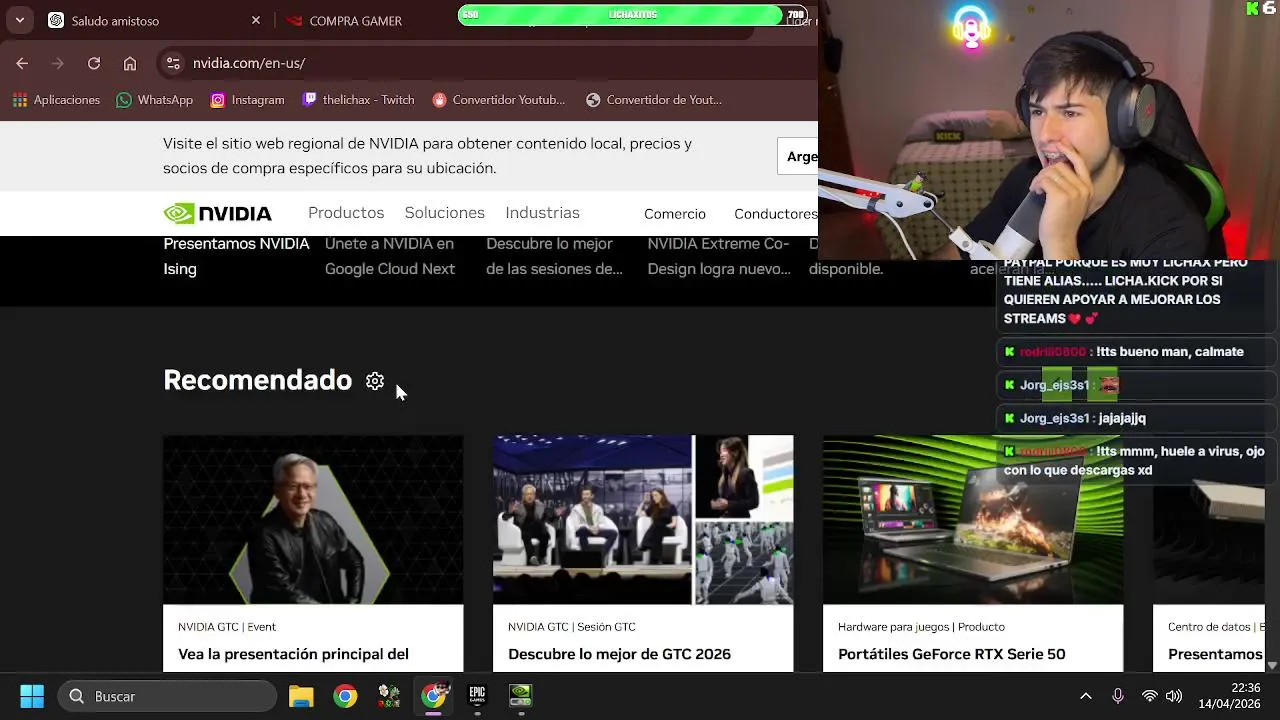Viewport: 1280px width, 720px height.
Task: Click 'Hardware para juegos | Producto' label
Action: point(921,627)
